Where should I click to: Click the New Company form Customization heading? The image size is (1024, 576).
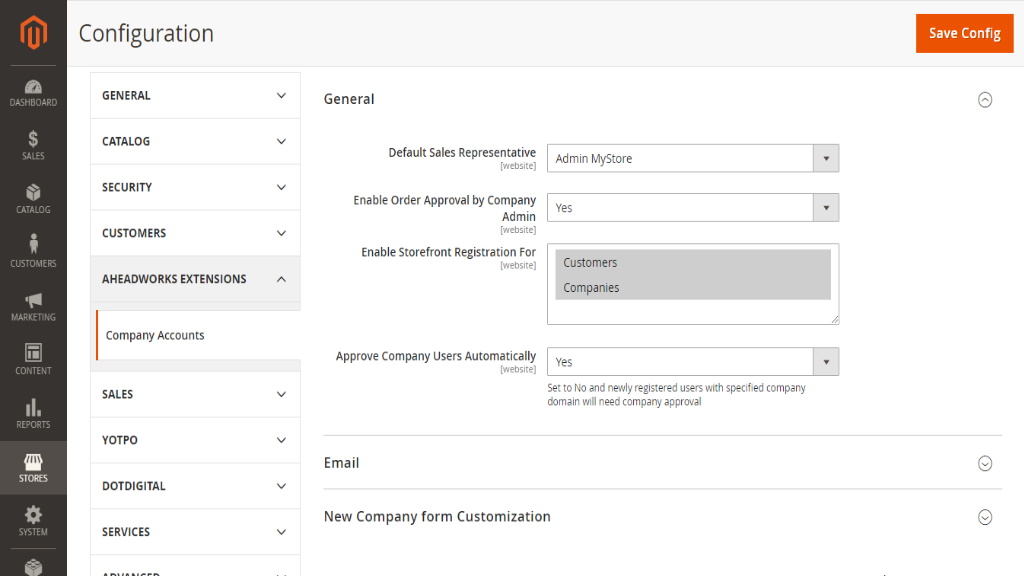437,517
